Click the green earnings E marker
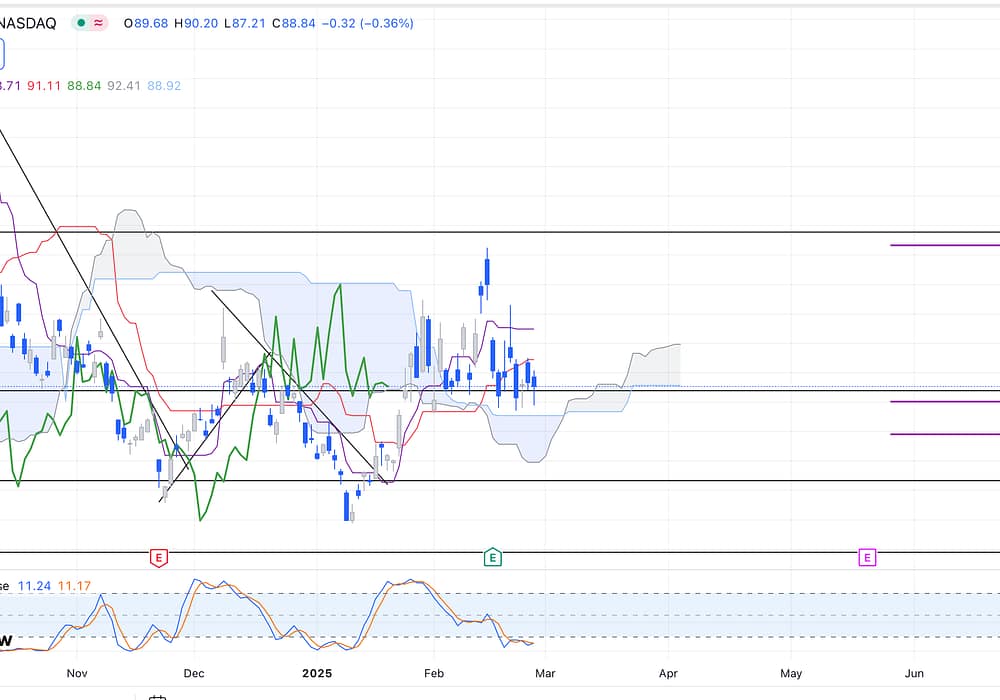1000x700 pixels. point(491,557)
